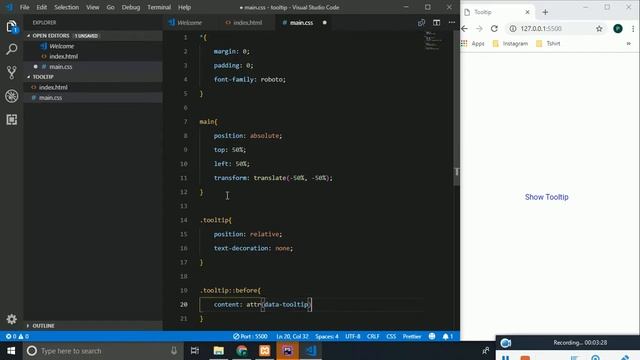Image resolution: width=640 pixels, height=360 pixels.
Task: Click the browser forward arrow
Action: [x=479, y=29]
